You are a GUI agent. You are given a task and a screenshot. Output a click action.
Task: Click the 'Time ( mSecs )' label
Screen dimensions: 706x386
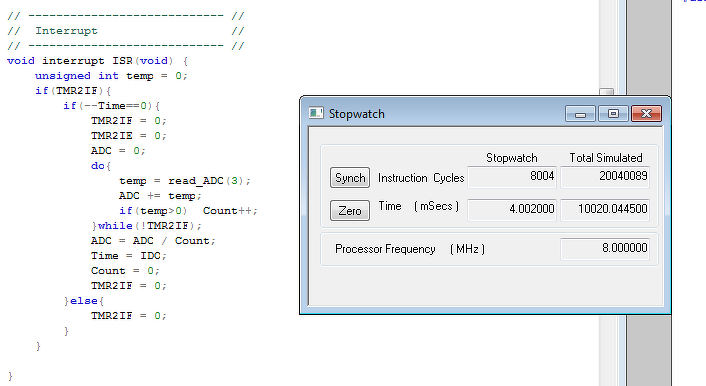pyautogui.click(x=419, y=206)
